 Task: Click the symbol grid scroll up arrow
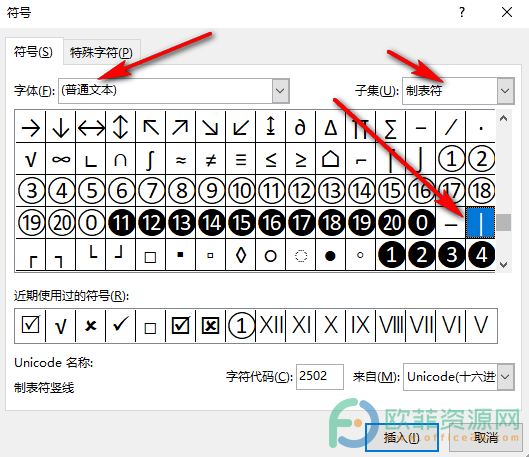(x=504, y=118)
